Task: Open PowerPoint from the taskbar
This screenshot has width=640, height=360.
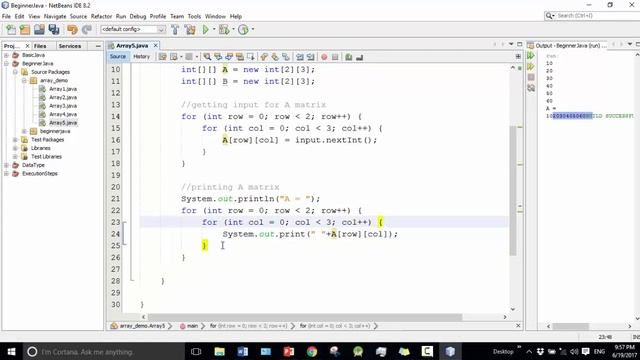Action: [289, 351]
